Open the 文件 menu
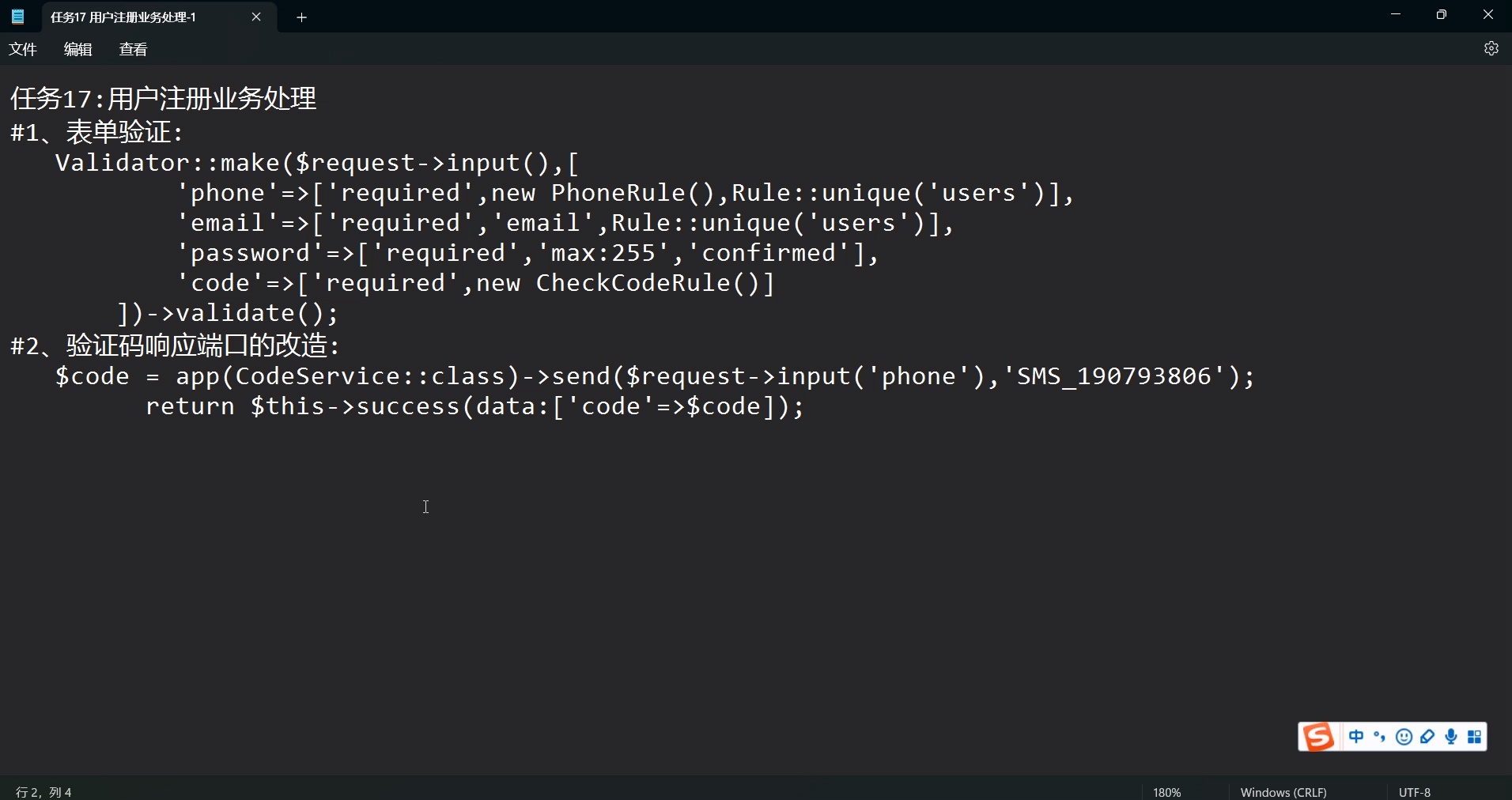 tap(23, 49)
